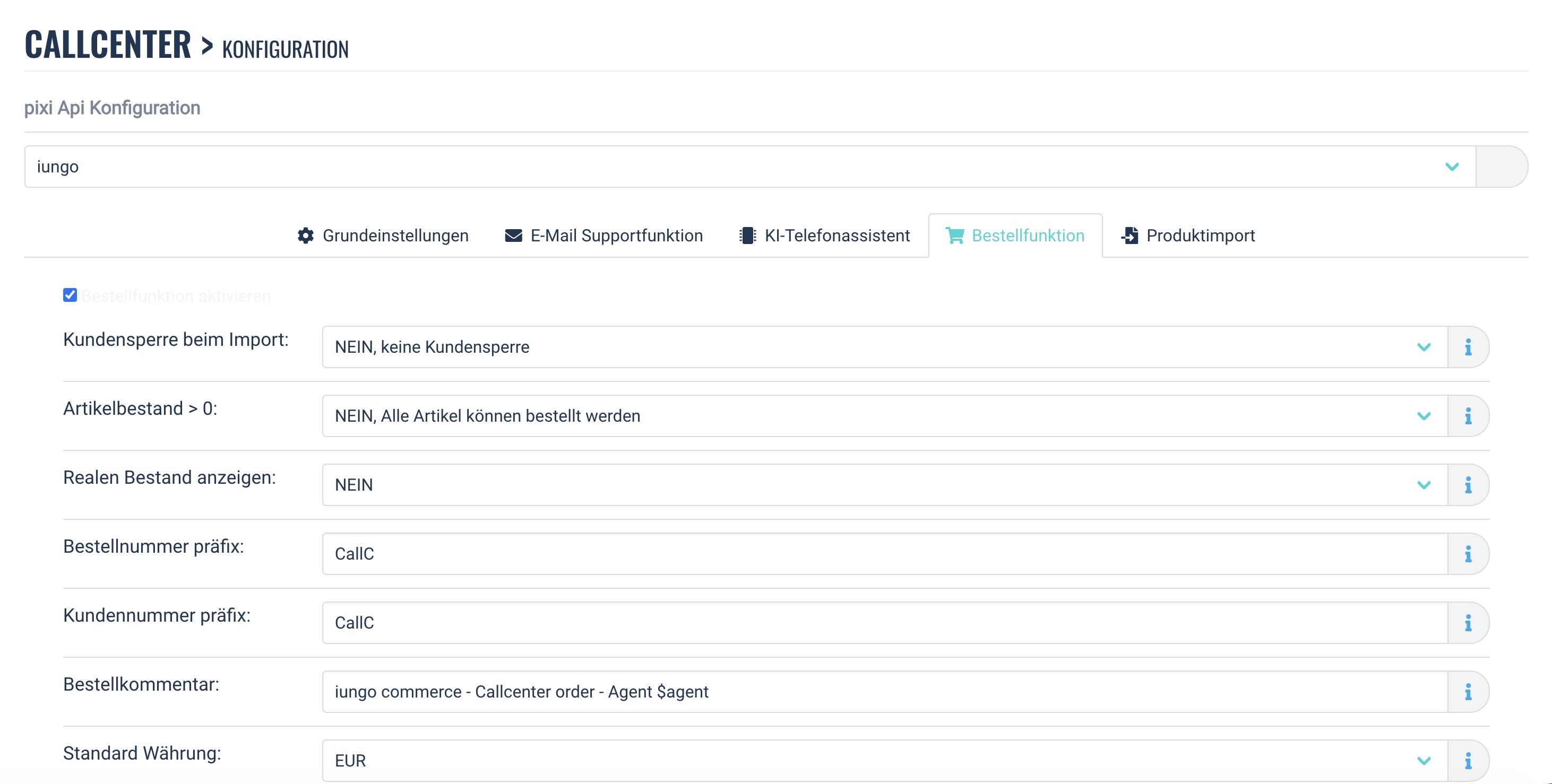Click info icon beside Bestellkommentar field
The width and height of the screenshot is (1552, 784).
click(x=1468, y=692)
